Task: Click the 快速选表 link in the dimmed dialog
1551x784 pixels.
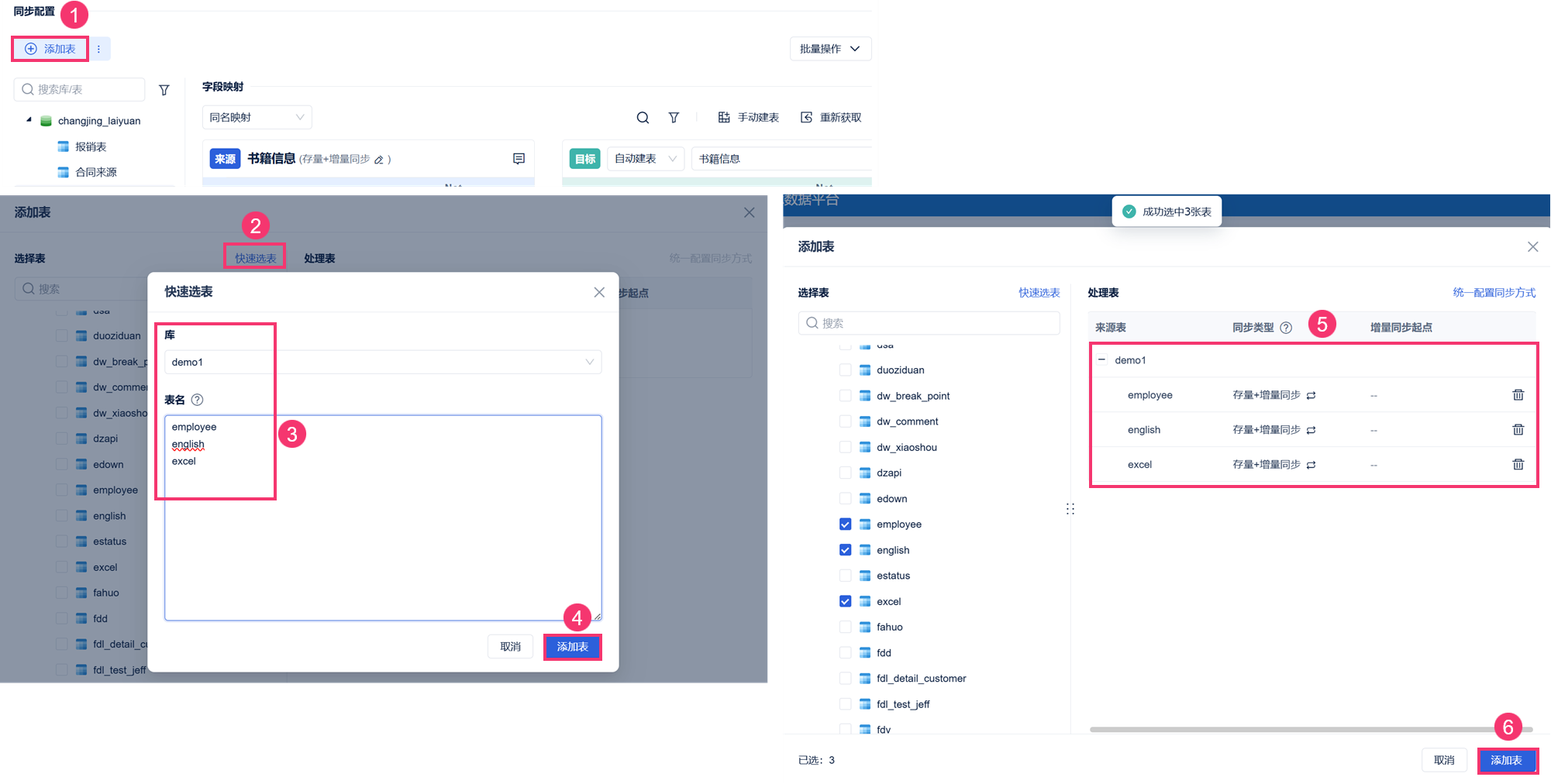Action: (256, 258)
